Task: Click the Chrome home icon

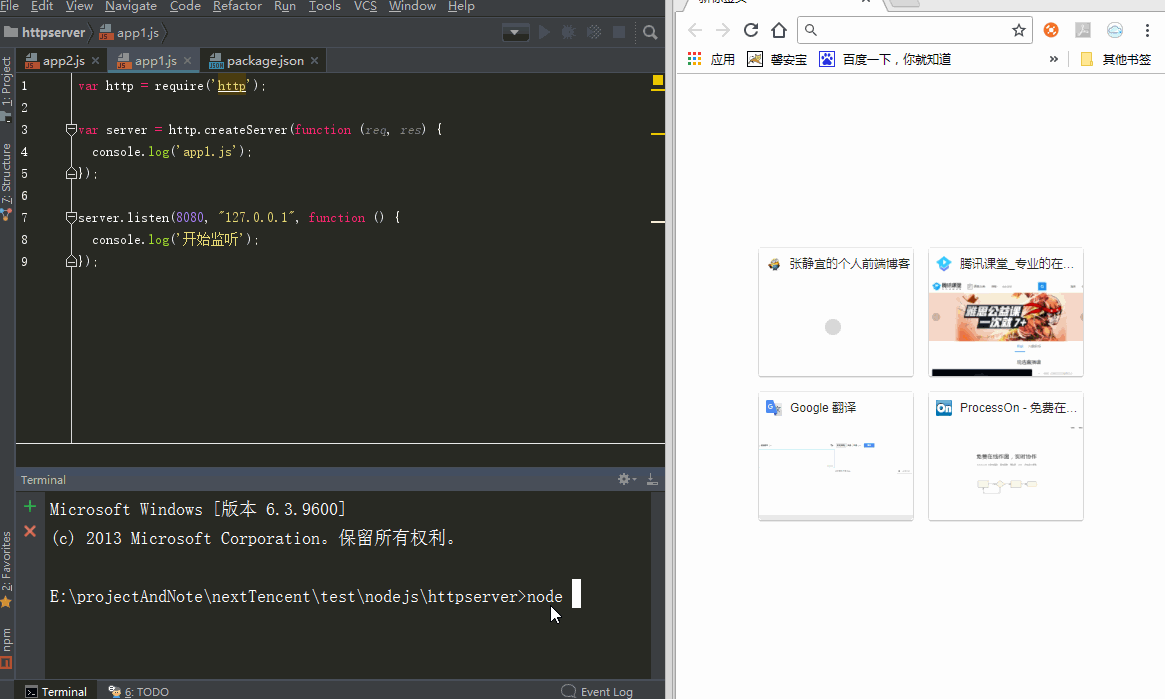Action: tap(779, 30)
